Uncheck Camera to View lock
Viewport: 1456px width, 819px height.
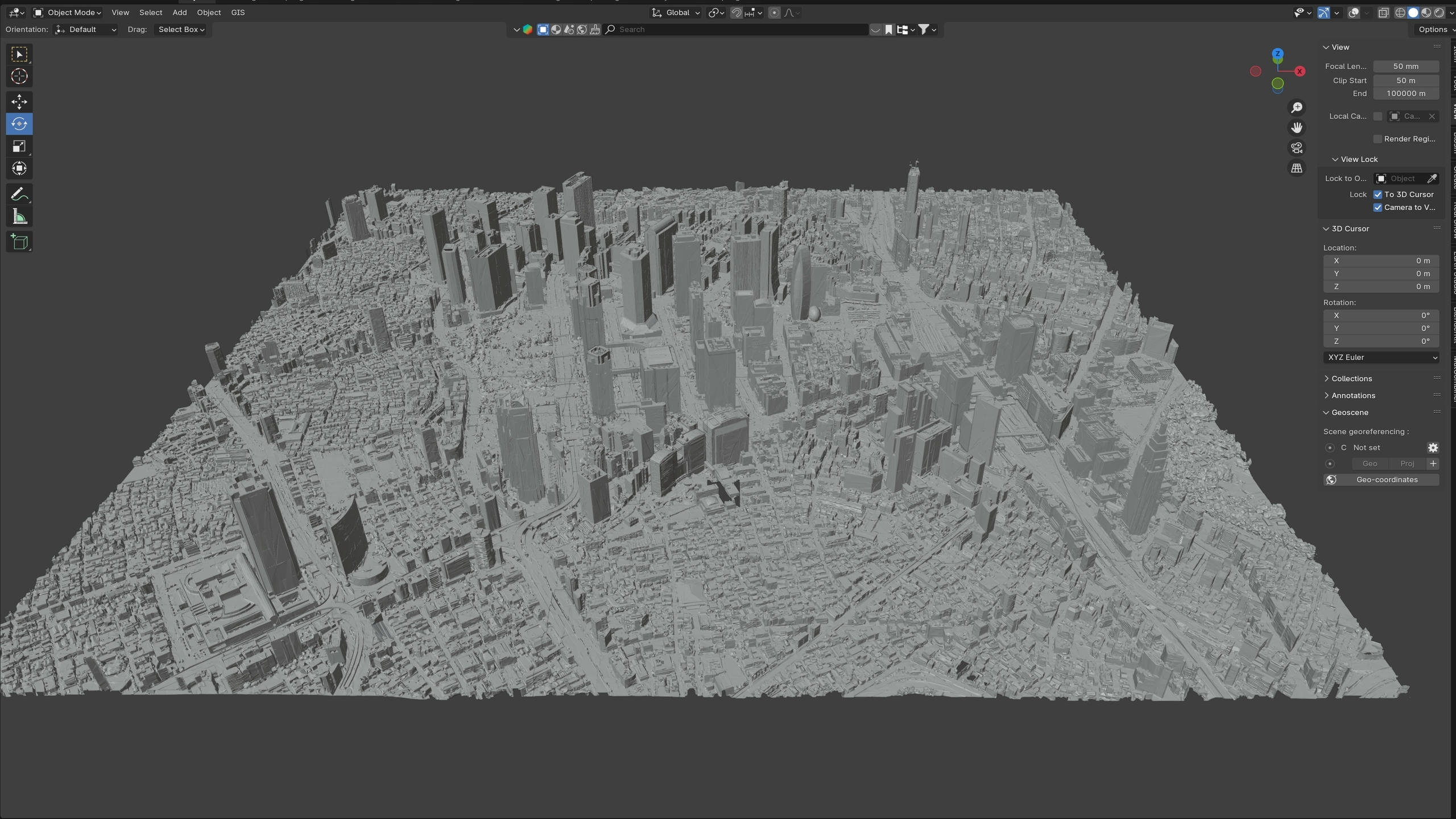point(1378,208)
